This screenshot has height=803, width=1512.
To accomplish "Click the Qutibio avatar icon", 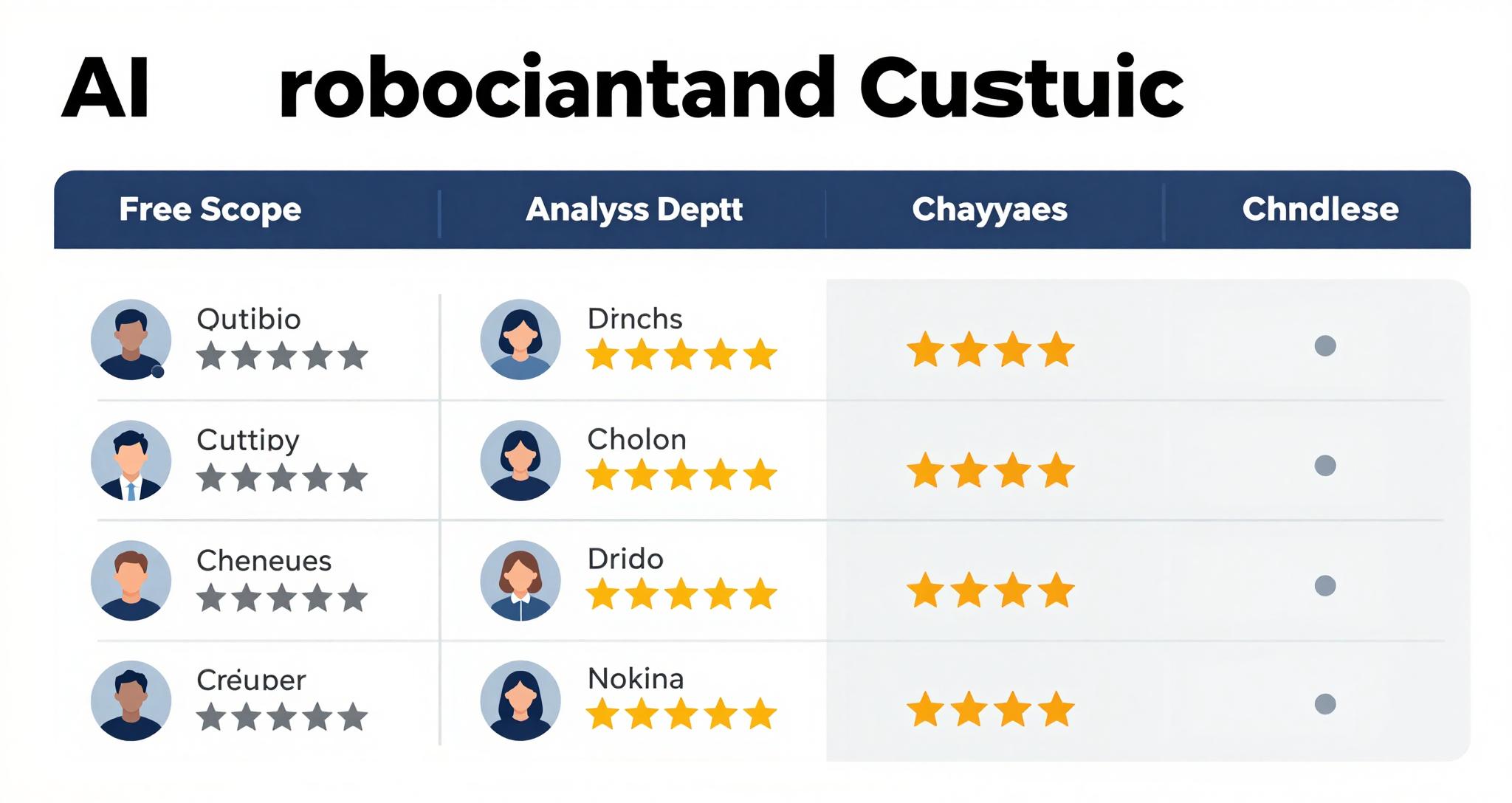I will (131, 340).
